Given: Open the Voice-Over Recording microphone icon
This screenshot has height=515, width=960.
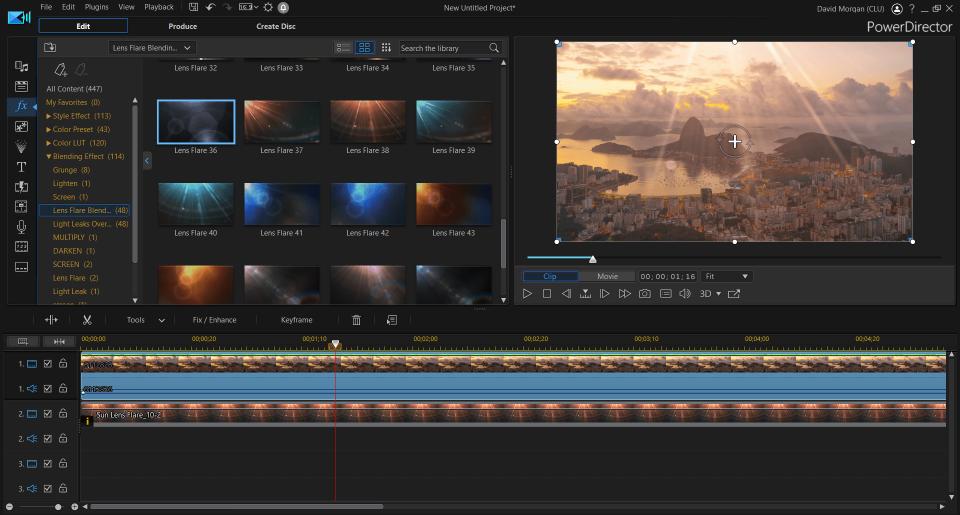Looking at the screenshot, I should (x=21, y=227).
